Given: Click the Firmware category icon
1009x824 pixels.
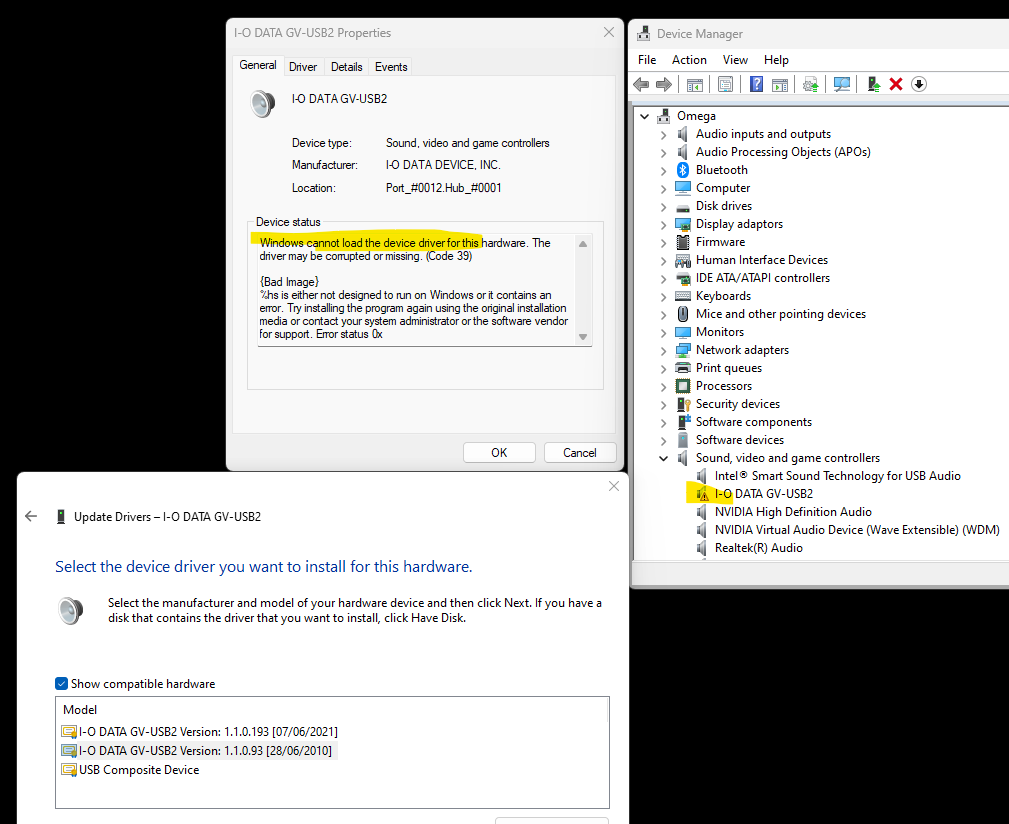Looking at the screenshot, I should point(683,242).
